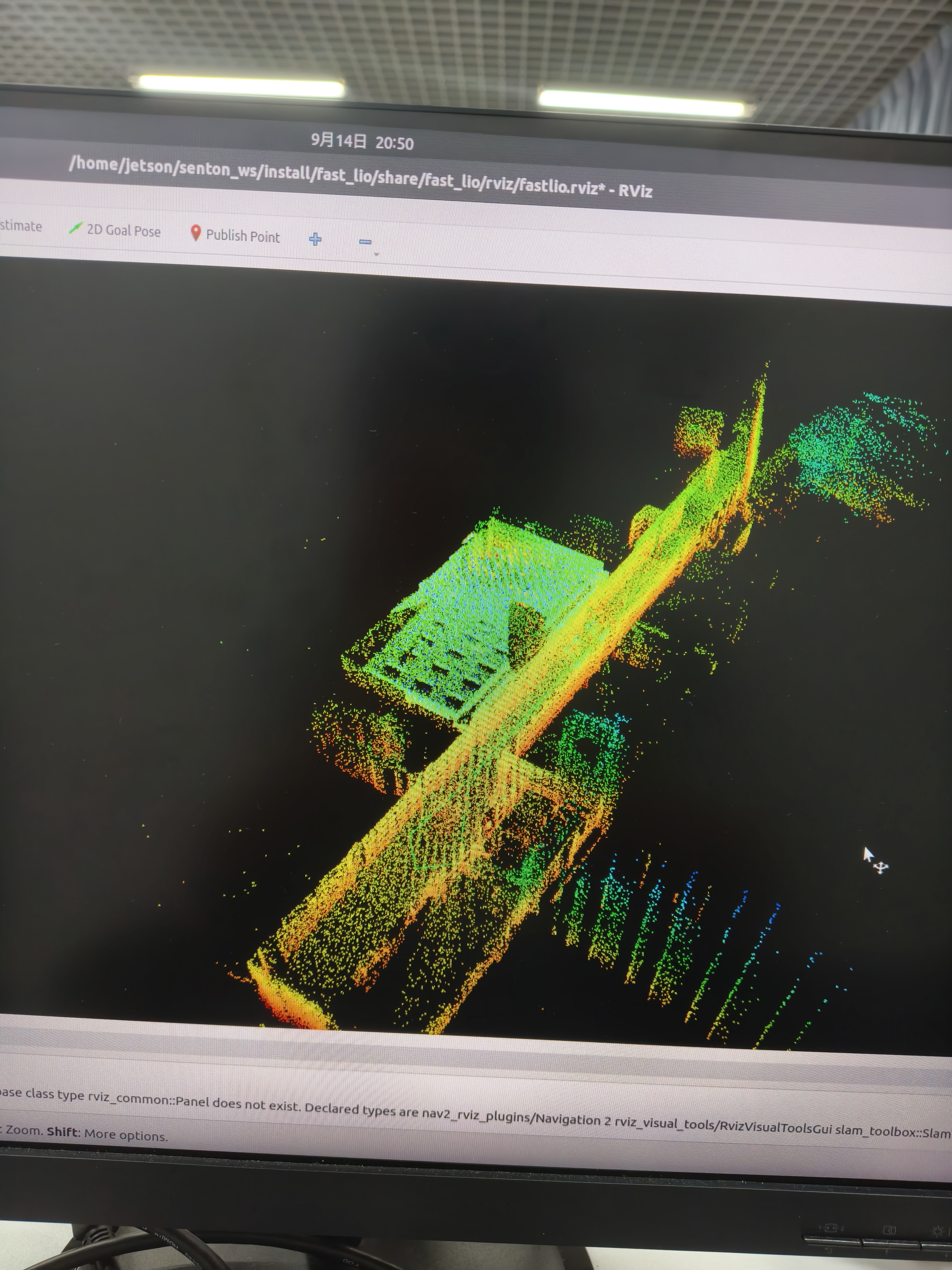Open the small arrow beside minus icon
The image size is (952, 1270).
click(x=377, y=254)
